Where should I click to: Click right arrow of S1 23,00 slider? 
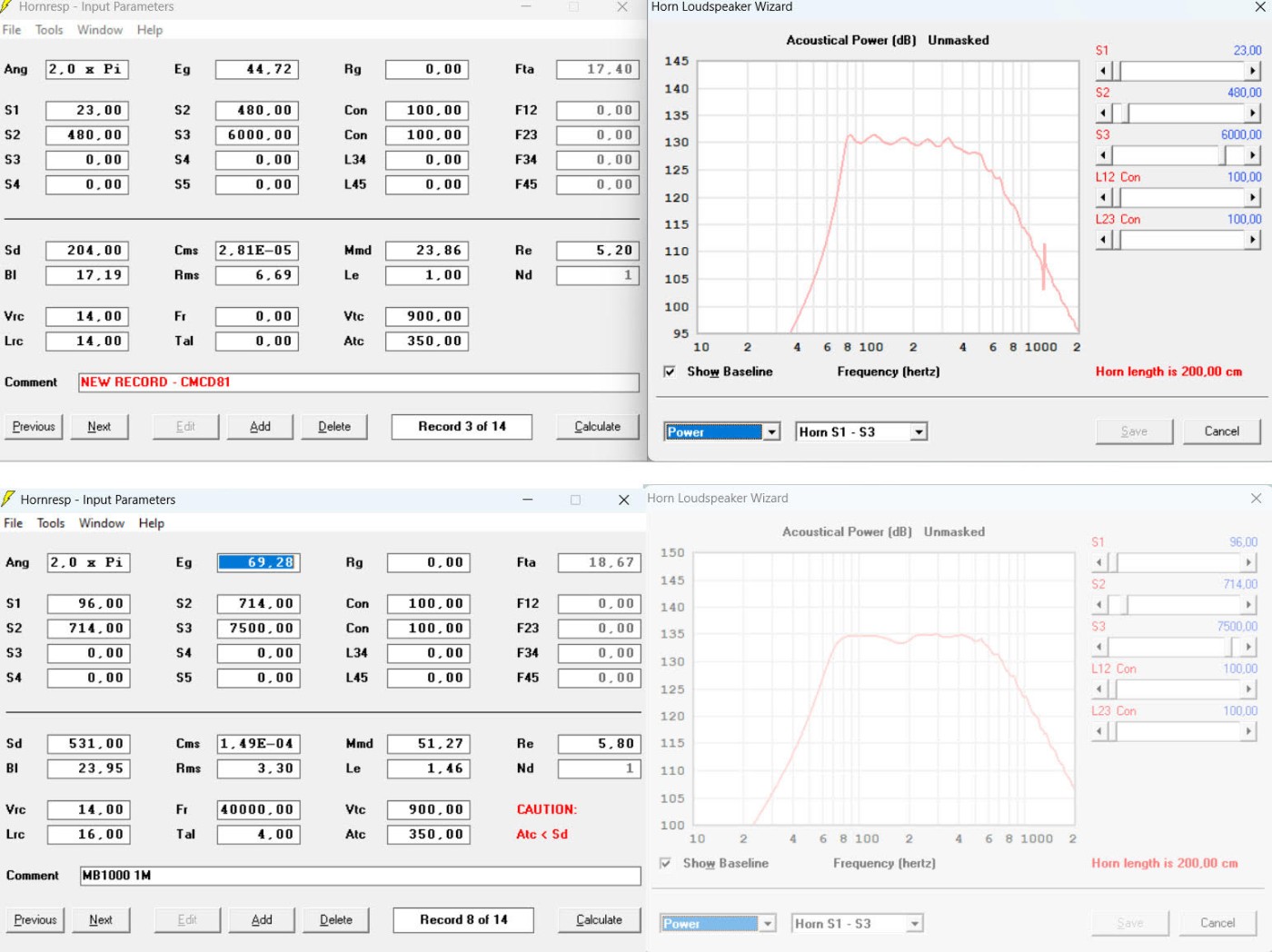(1253, 71)
